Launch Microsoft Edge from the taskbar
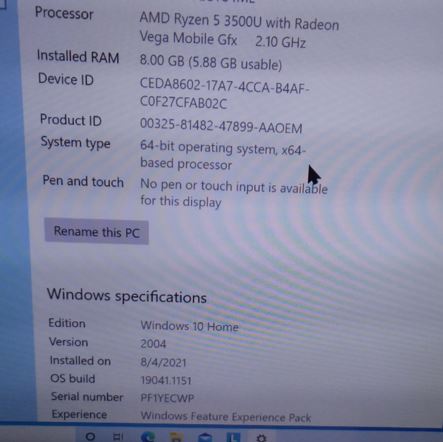The height and width of the screenshot is (442, 443). 148,436
